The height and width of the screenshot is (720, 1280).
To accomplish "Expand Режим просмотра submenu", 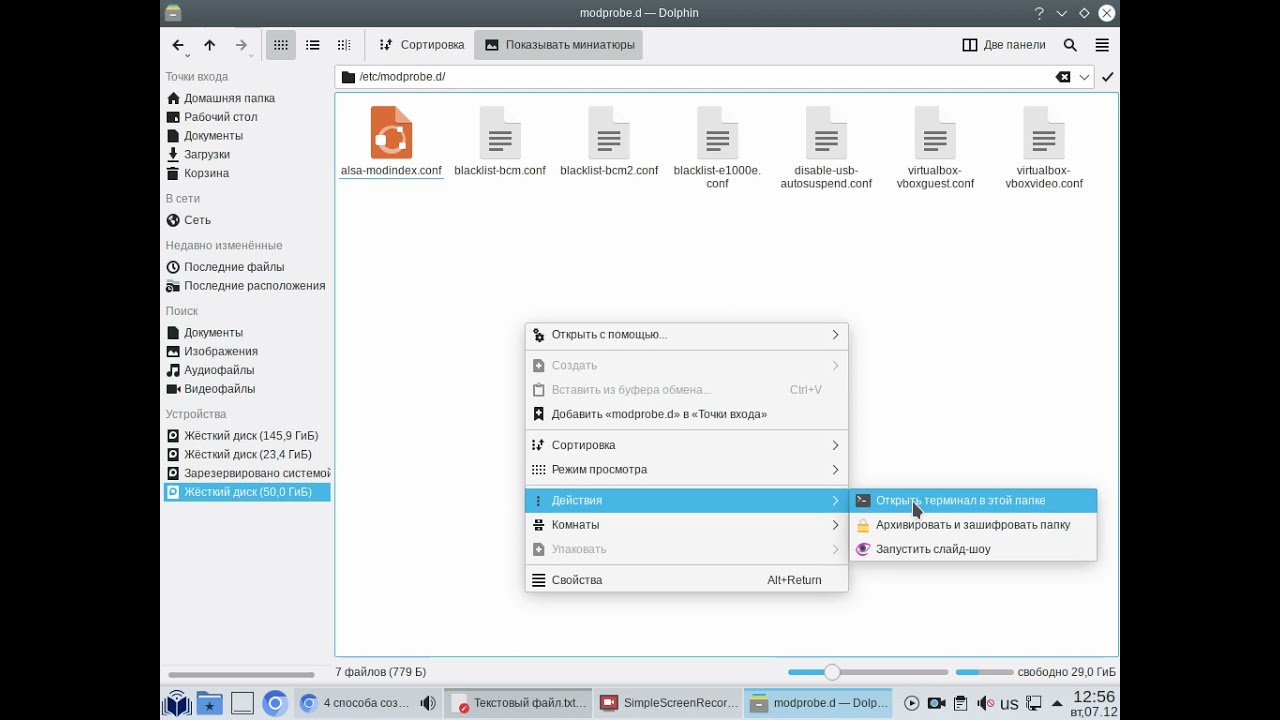I will coord(686,470).
